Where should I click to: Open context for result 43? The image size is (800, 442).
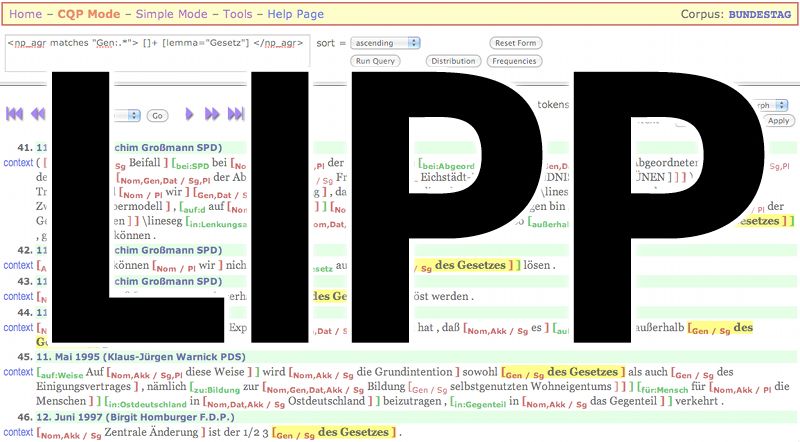tap(18, 297)
